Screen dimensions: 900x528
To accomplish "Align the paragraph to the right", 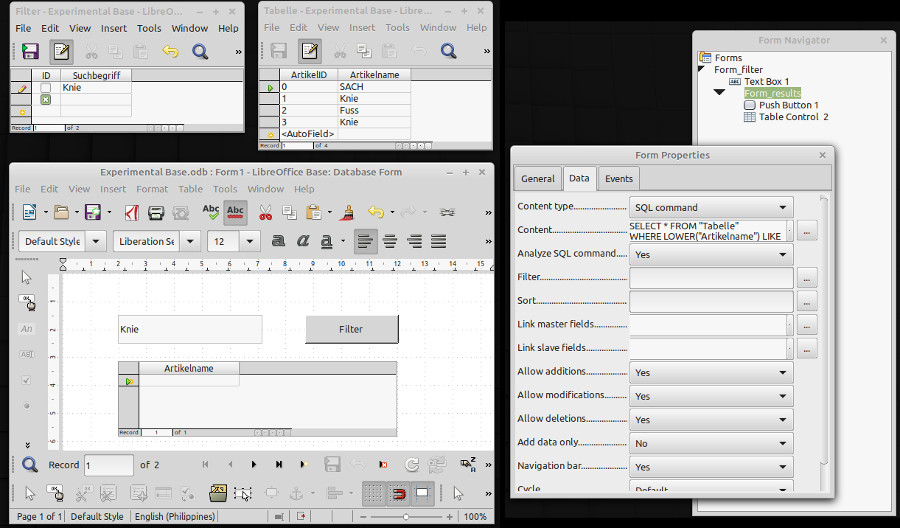I will click(x=414, y=241).
